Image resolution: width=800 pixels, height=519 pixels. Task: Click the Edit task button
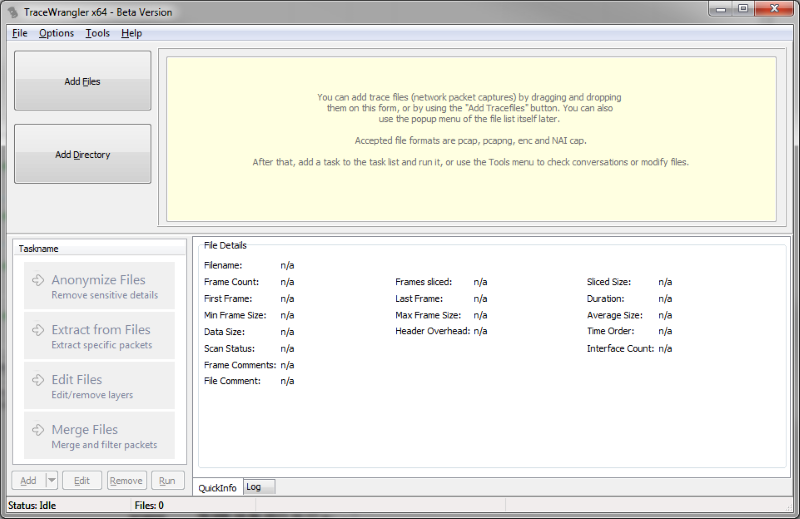pyautogui.click(x=82, y=480)
